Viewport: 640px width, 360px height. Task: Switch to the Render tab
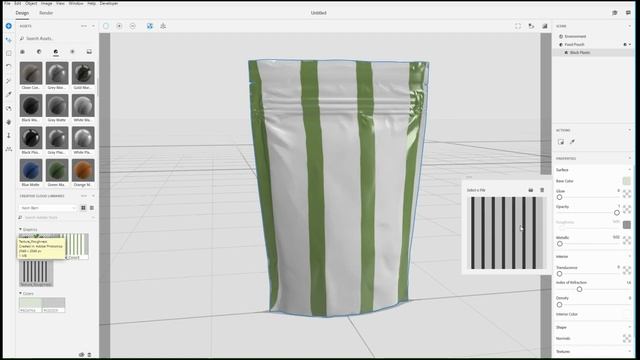[x=46, y=13]
